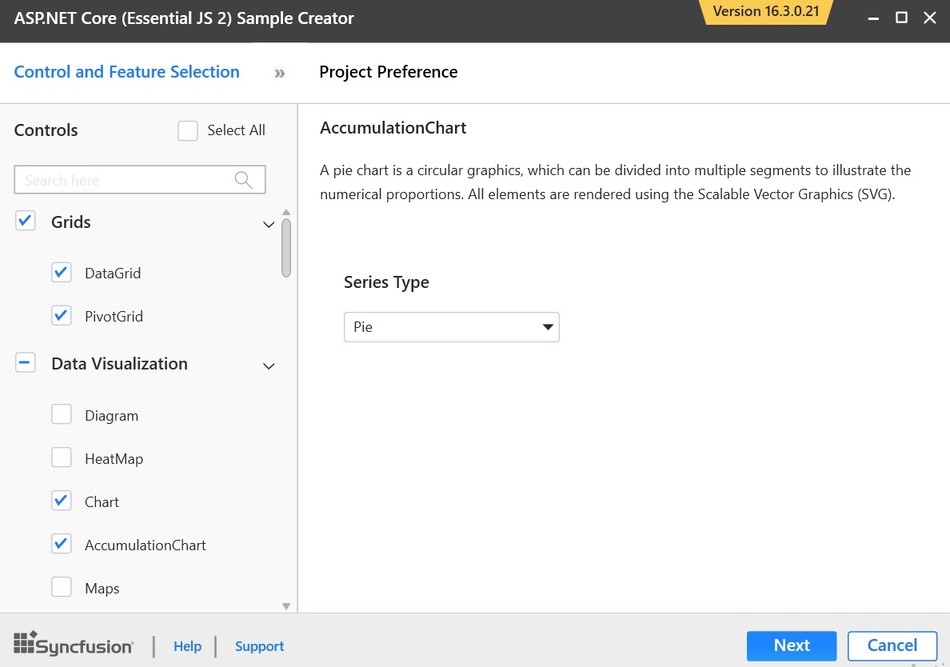Open the Series Type Pie dropdown

click(x=451, y=327)
